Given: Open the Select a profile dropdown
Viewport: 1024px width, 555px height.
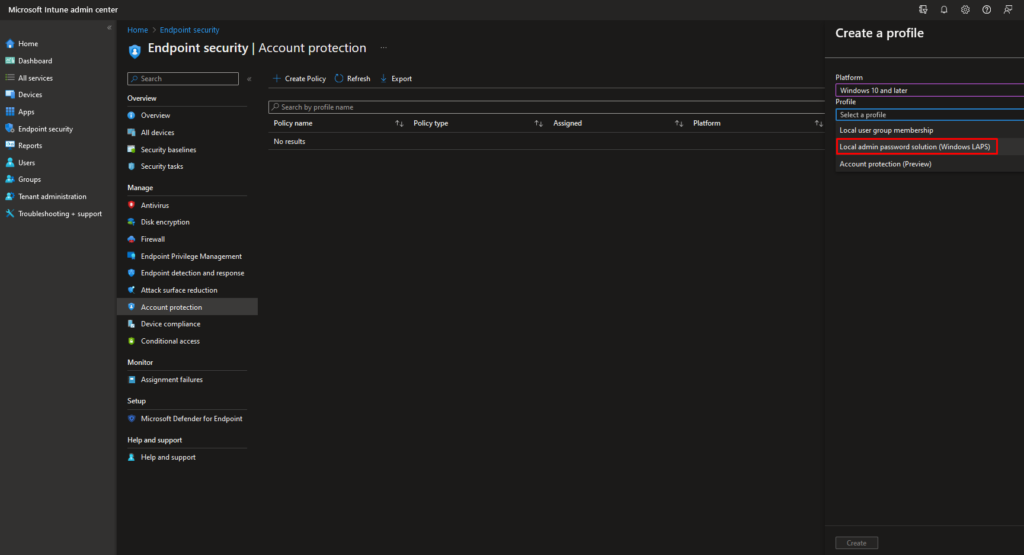Looking at the screenshot, I should click(929, 114).
